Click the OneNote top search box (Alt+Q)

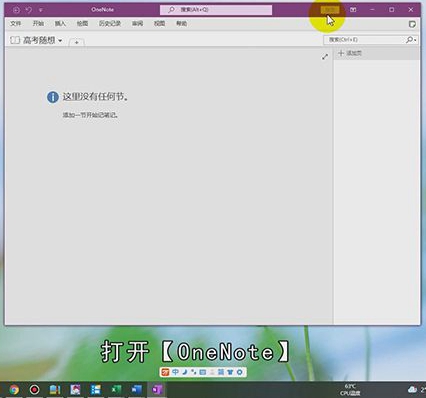[216, 10]
